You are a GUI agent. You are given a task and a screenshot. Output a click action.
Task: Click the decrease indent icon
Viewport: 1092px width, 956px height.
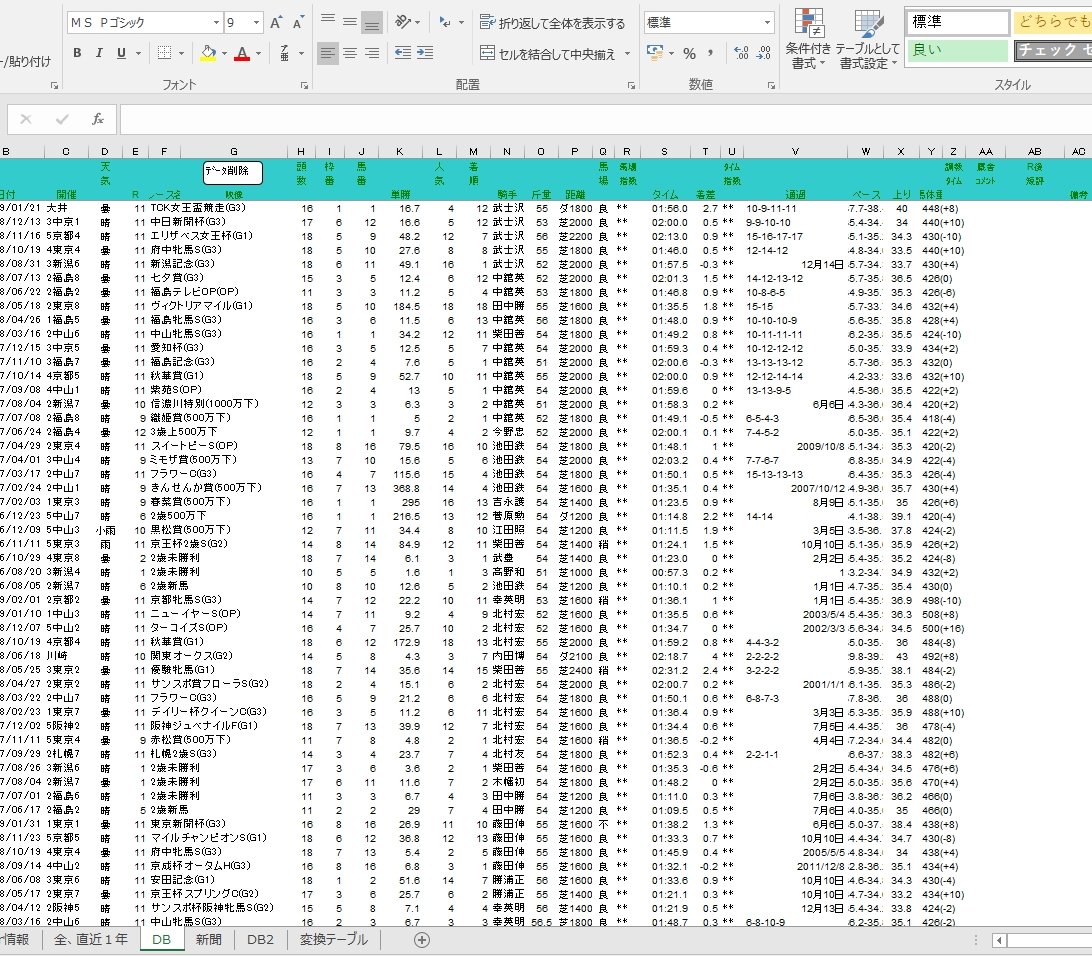[403, 53]
